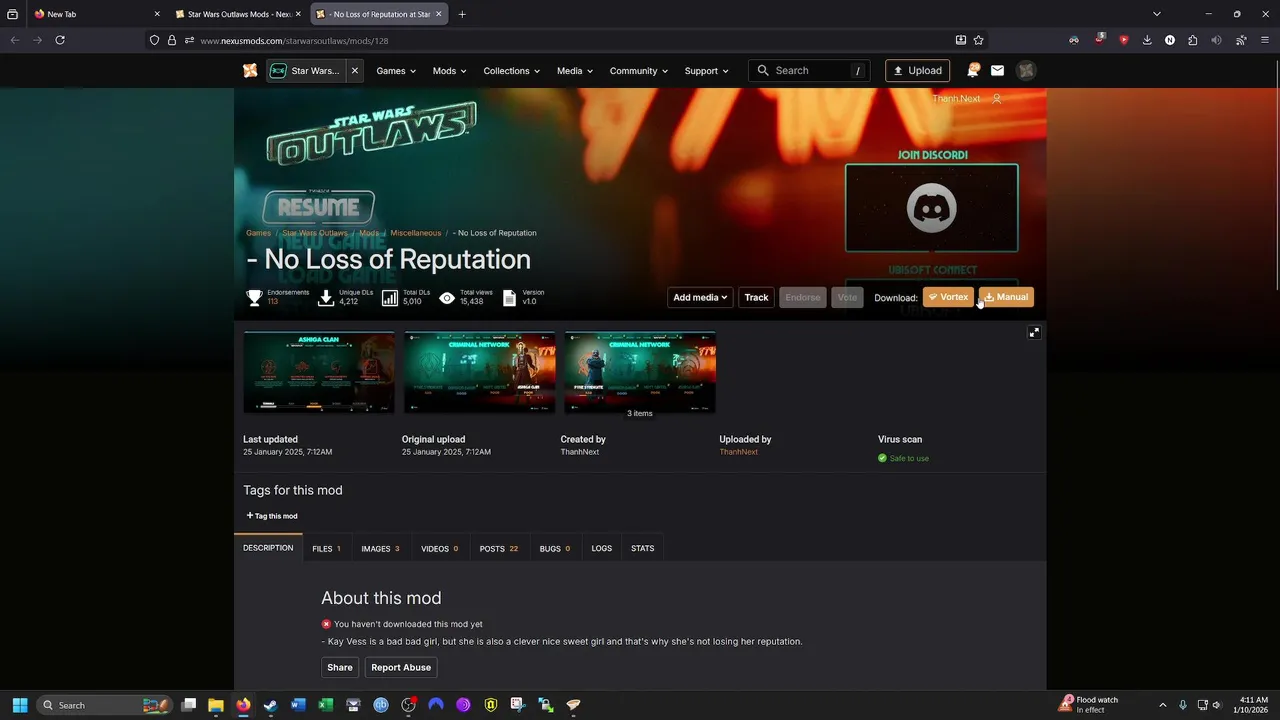Click the red shield extension icon
1280x720 pixels.
tap(1124, 40)
